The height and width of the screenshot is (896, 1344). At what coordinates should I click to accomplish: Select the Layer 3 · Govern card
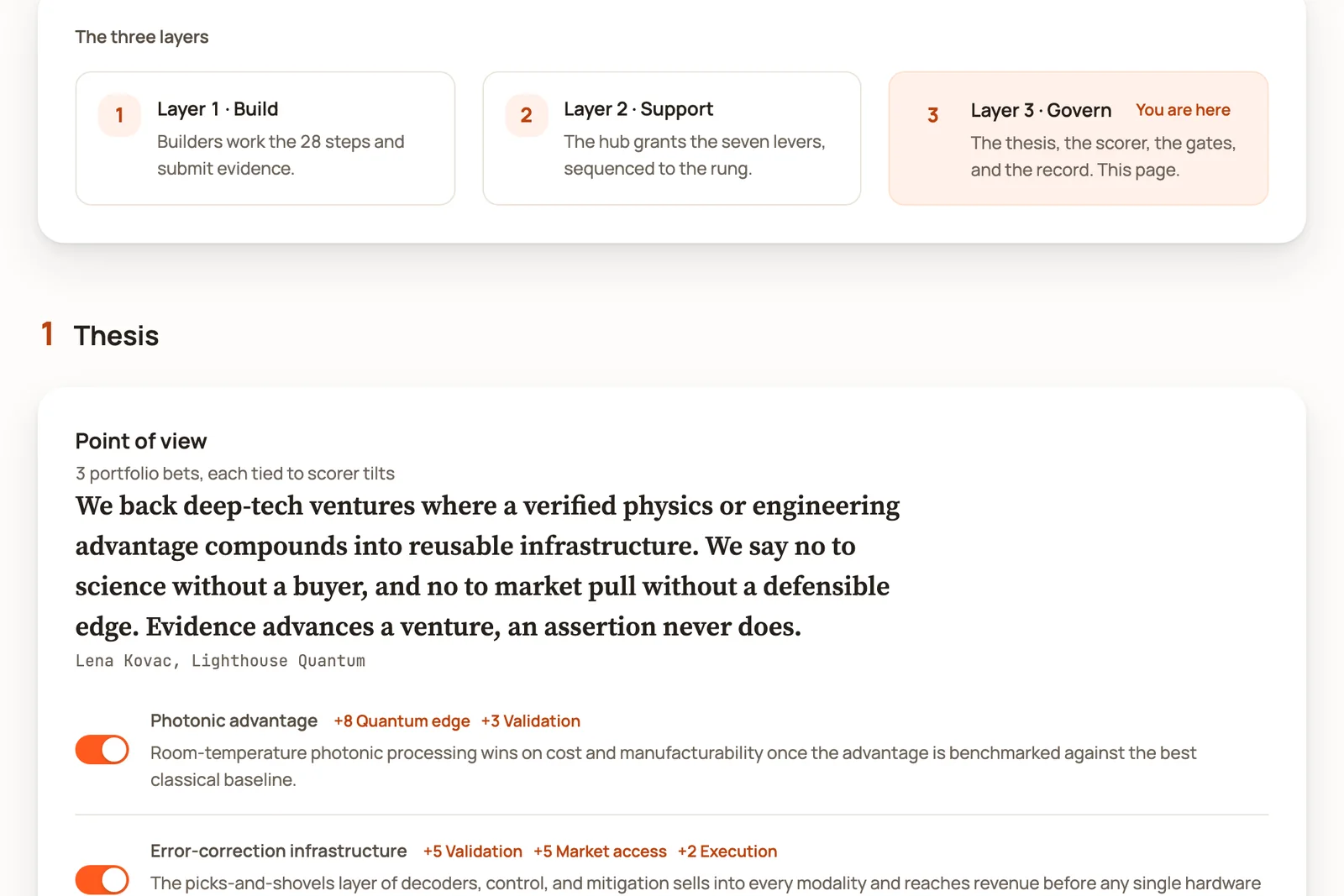click(x=1079, y=139)
